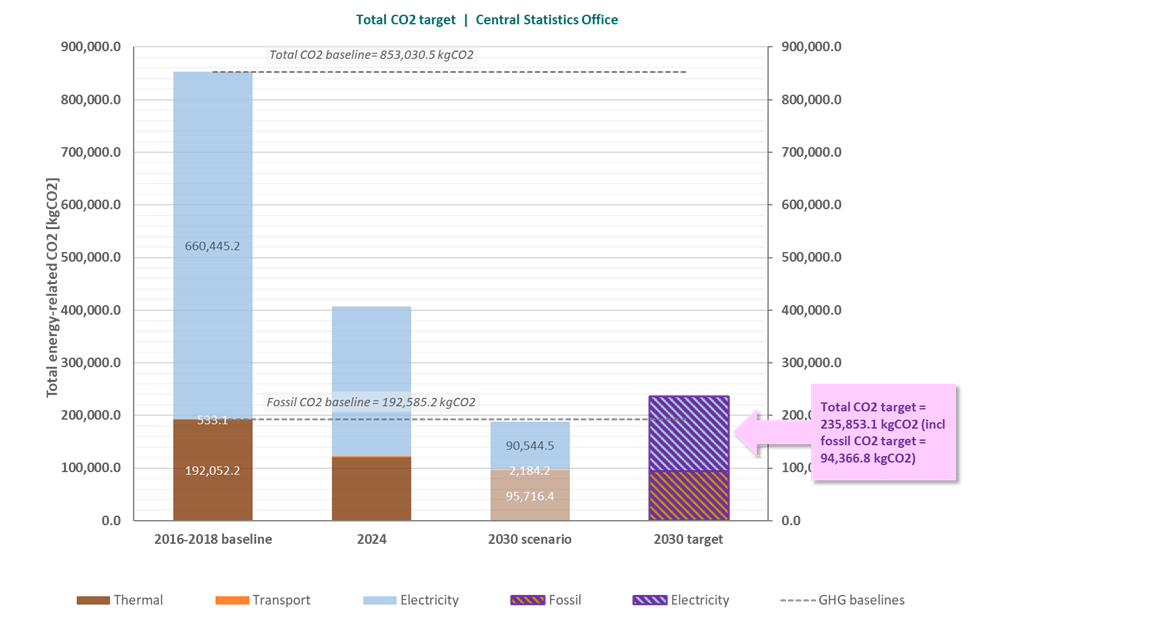Select the pink Total CO2 target callout box
Screen dimensions: 1150x634
click(883, 432)
